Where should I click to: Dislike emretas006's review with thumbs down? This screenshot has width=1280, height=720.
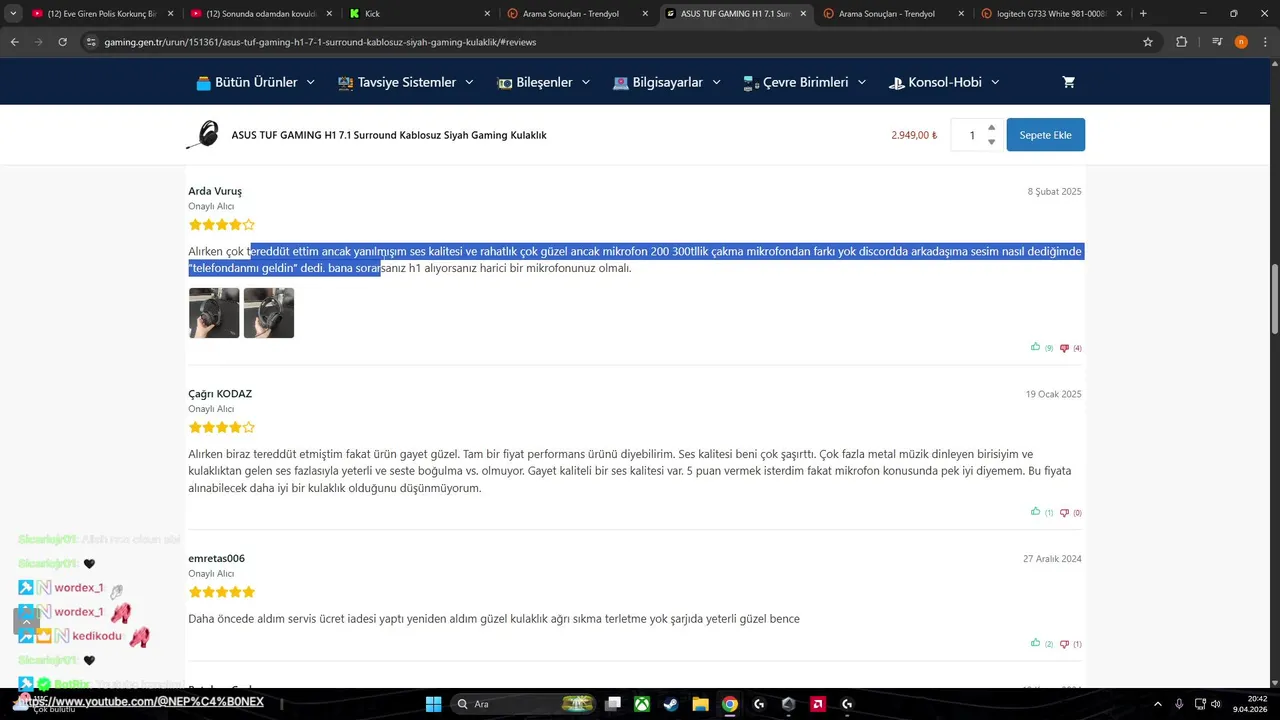[x=1064, y=644]
